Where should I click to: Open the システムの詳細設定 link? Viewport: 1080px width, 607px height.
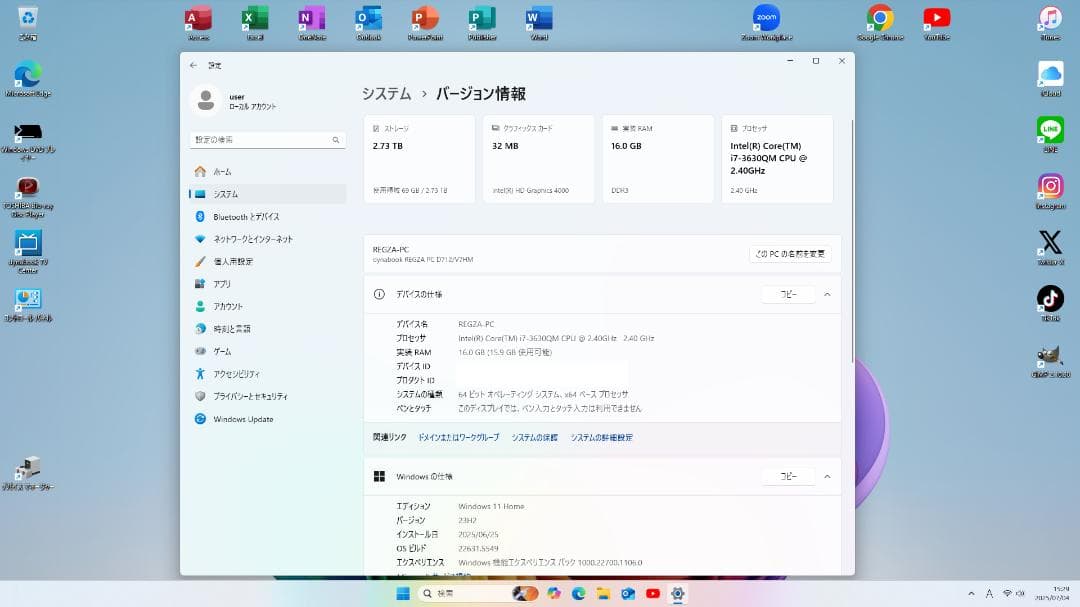(x=600, y=437)
